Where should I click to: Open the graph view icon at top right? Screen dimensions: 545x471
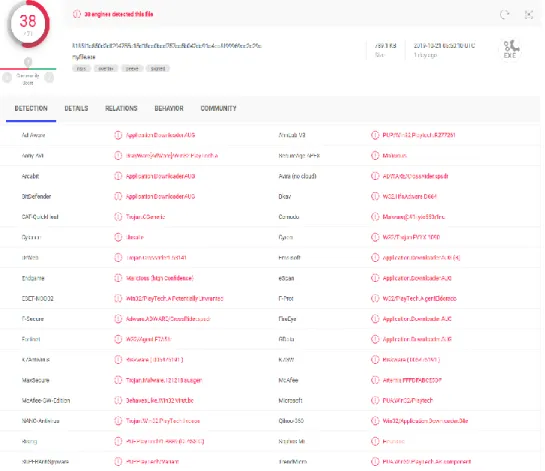529,15
